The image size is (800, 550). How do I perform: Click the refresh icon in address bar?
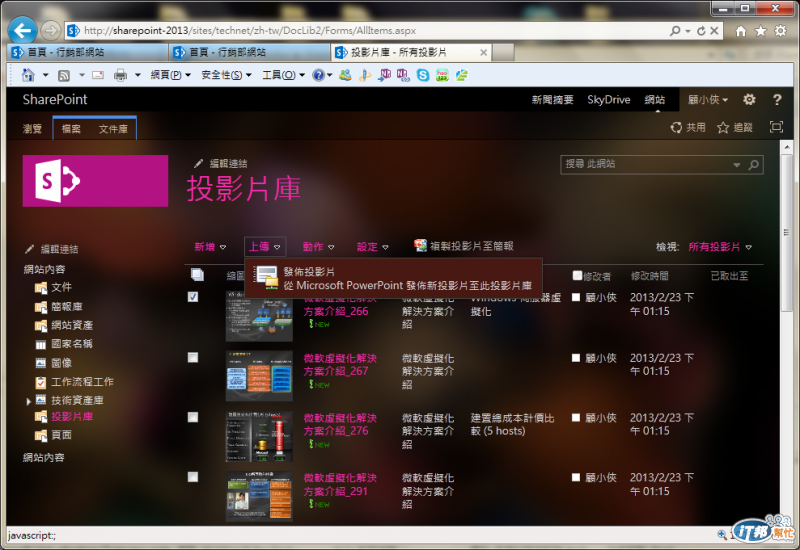pyautogui.click(x=701, y=31)
